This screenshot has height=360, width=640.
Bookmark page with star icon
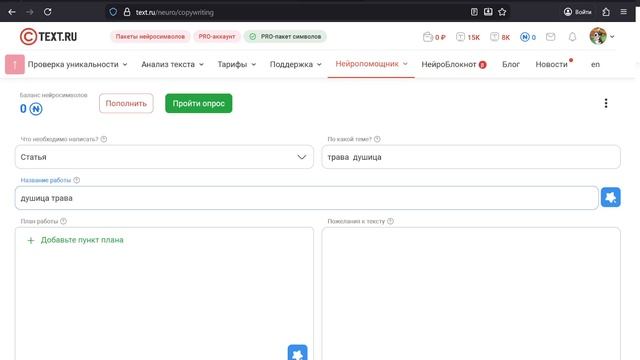[502, 12]
